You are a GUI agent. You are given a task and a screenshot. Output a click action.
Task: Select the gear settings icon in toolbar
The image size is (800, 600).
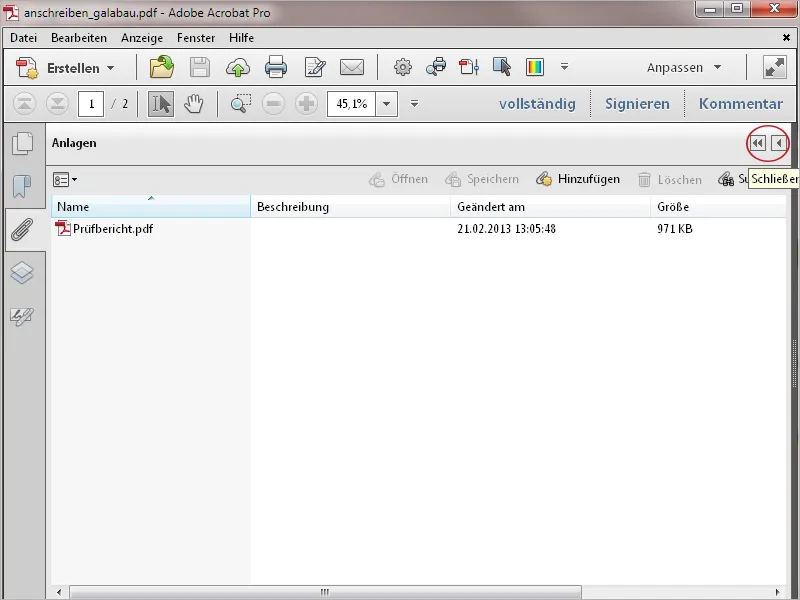point(402,68)
